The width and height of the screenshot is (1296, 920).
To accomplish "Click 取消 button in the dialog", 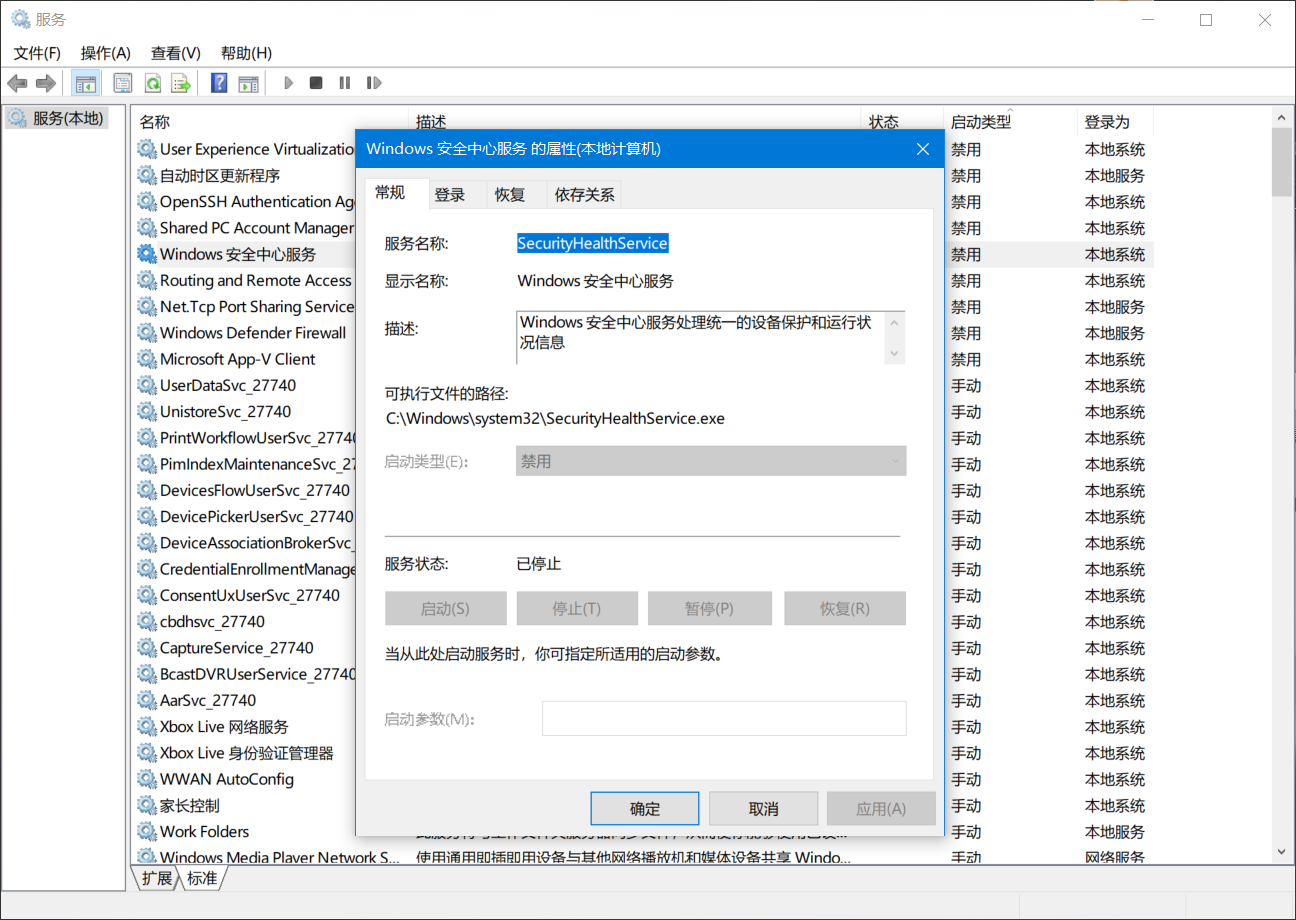I will 764,808.
